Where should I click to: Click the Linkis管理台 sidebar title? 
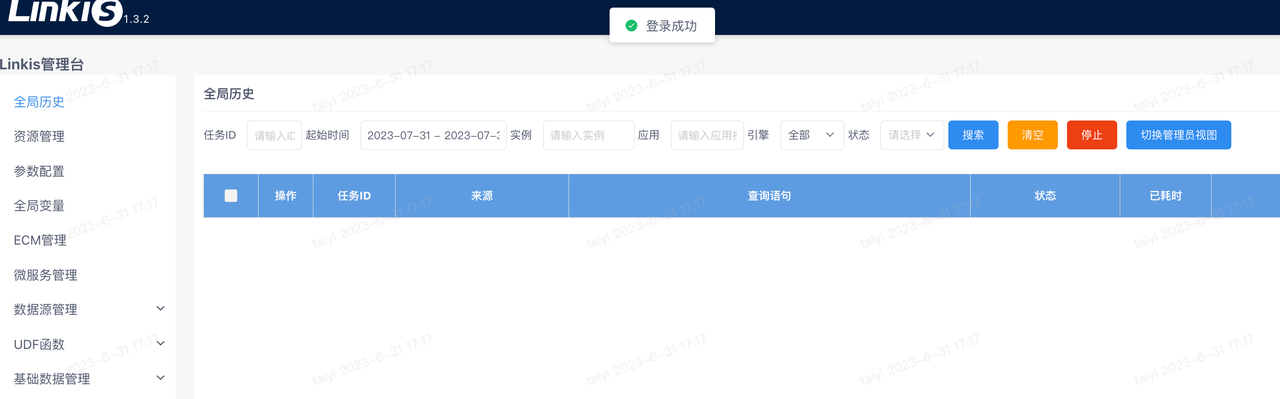pos(42,64)
